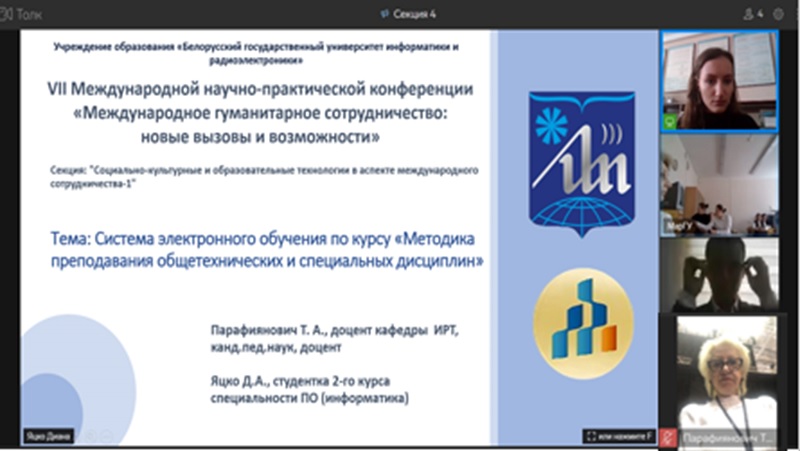The image size is (800, 451).
Task: Click the red muted microphone indicator
Action: pos(668,437)
